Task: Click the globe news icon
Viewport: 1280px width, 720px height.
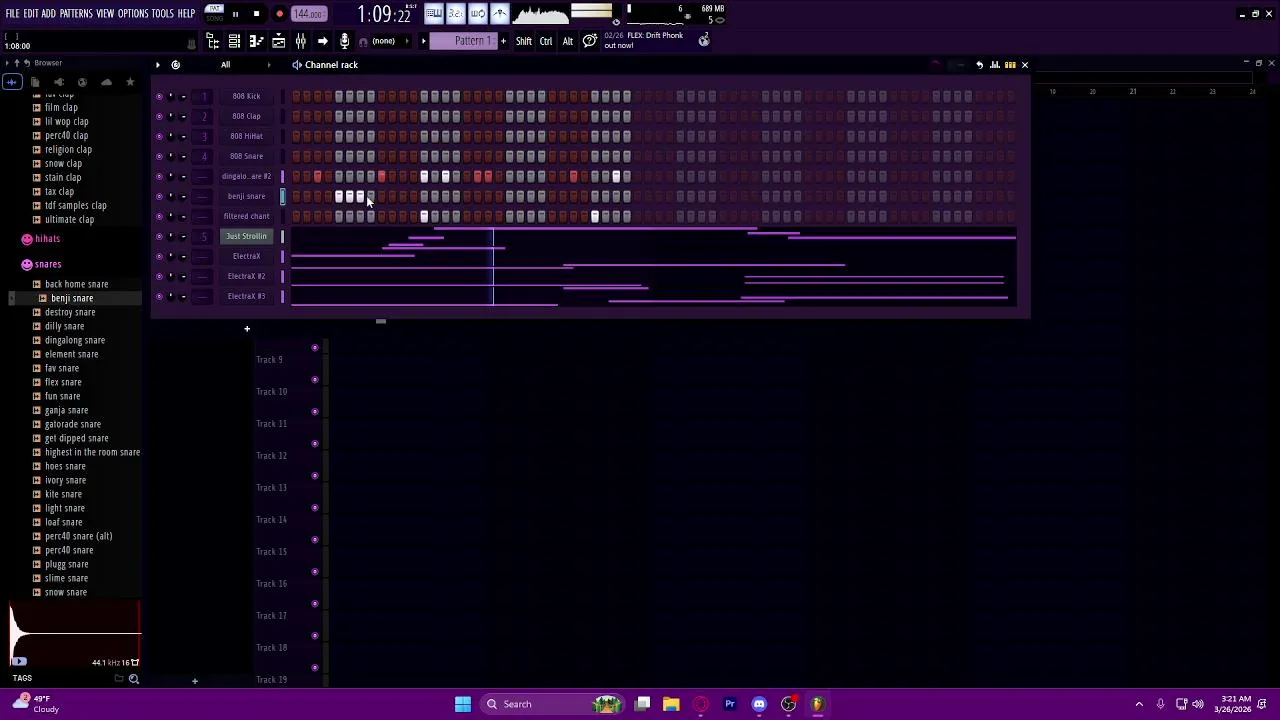Action: [704, 40]
